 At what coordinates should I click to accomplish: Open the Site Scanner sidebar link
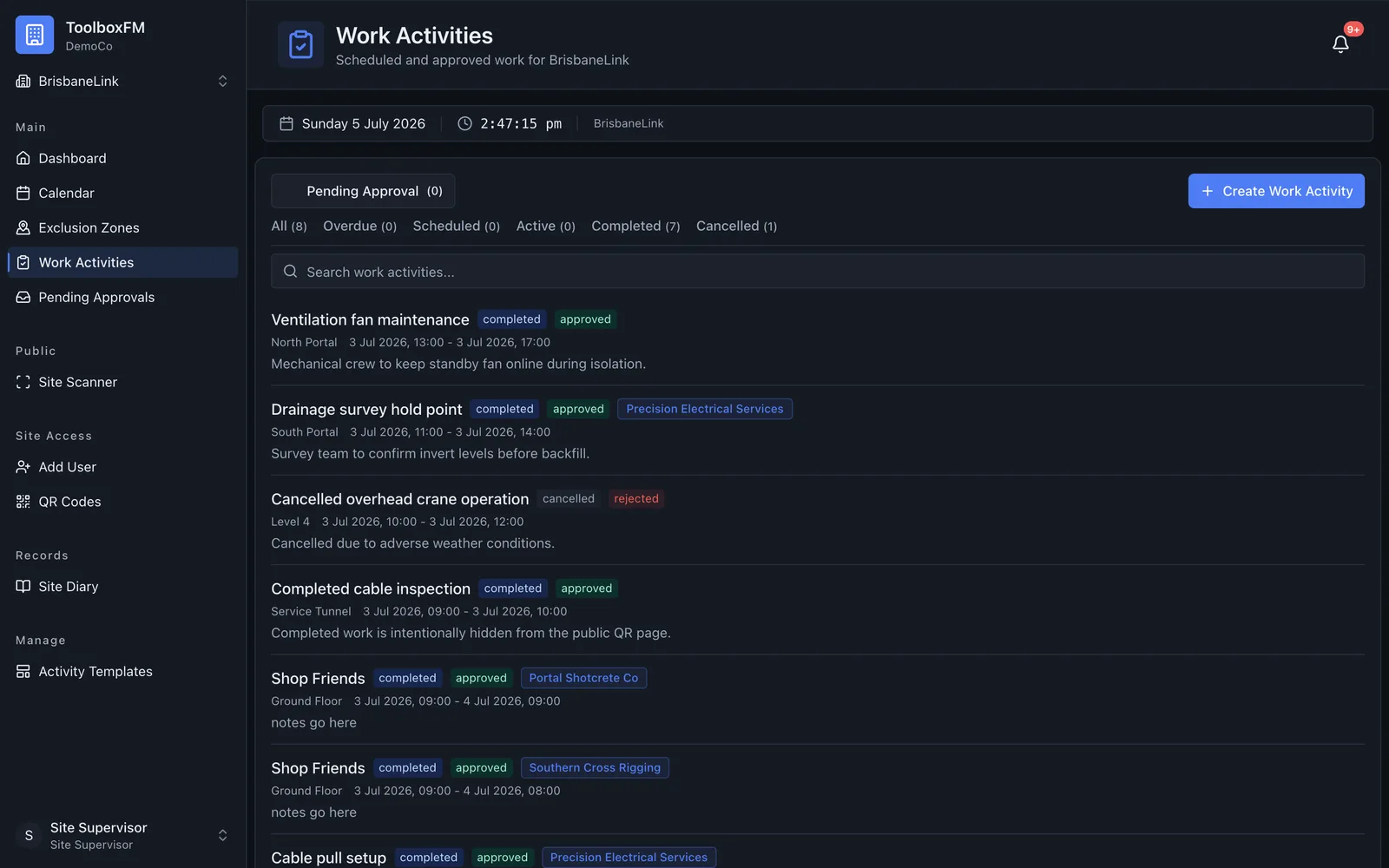point(122,382)
